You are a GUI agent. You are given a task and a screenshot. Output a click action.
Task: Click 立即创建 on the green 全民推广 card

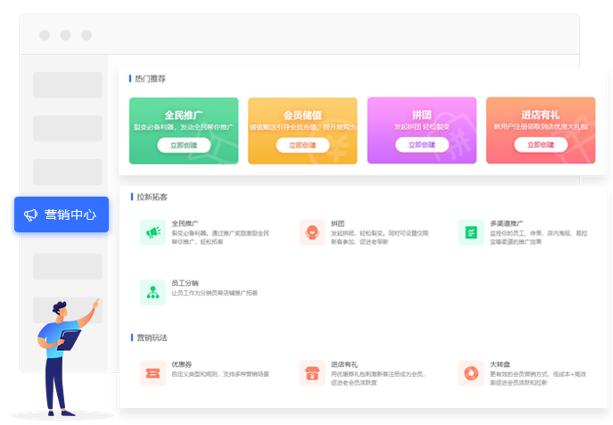point(184,145)
